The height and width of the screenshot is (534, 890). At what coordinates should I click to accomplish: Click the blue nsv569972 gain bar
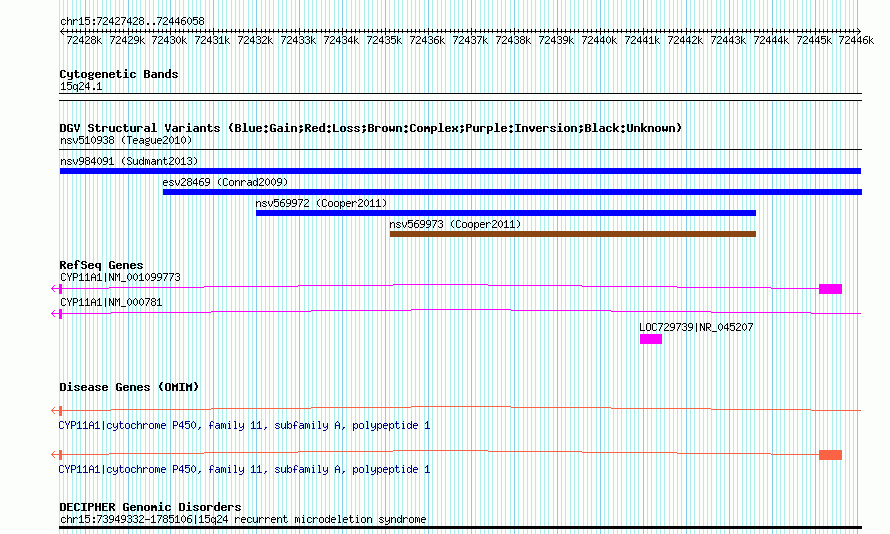point(506,213)
